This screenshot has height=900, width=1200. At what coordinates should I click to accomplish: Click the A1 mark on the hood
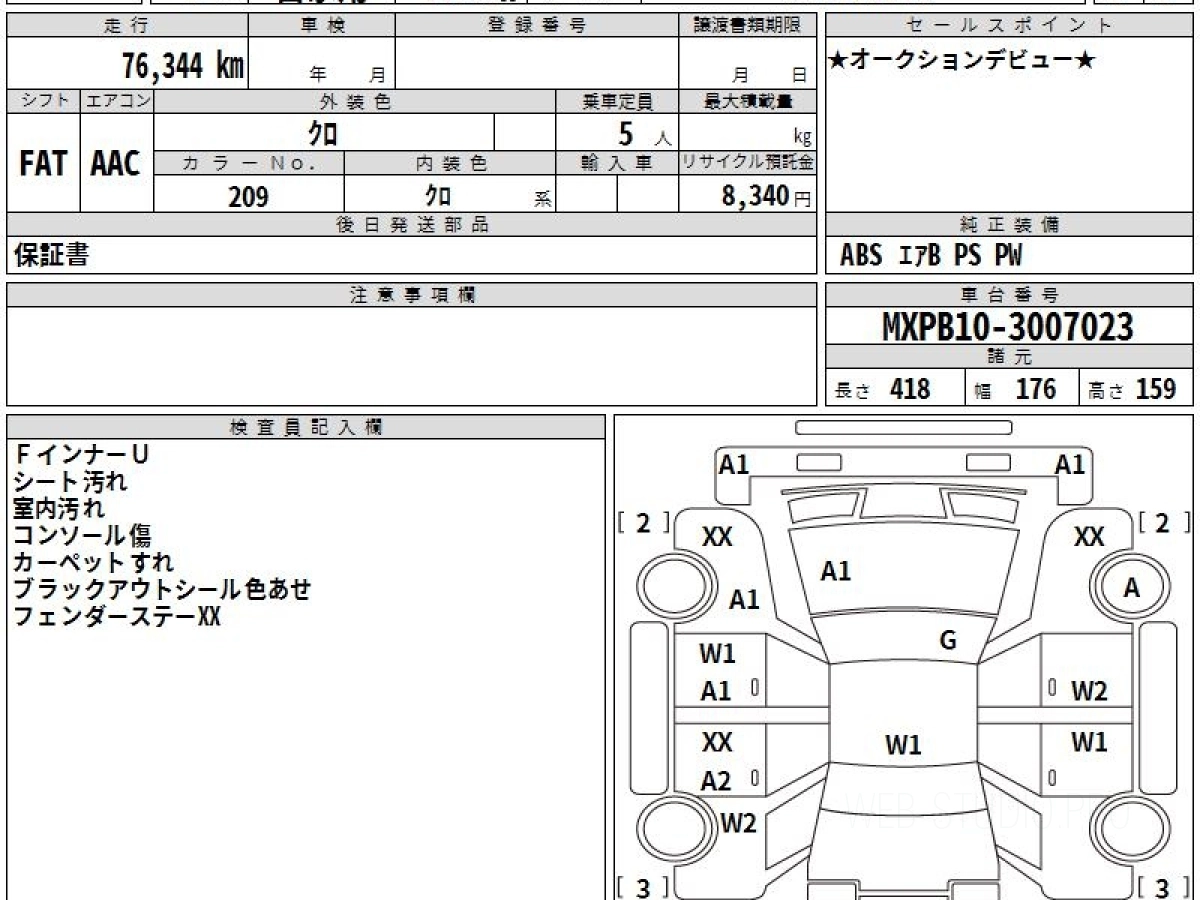point(835,571)
